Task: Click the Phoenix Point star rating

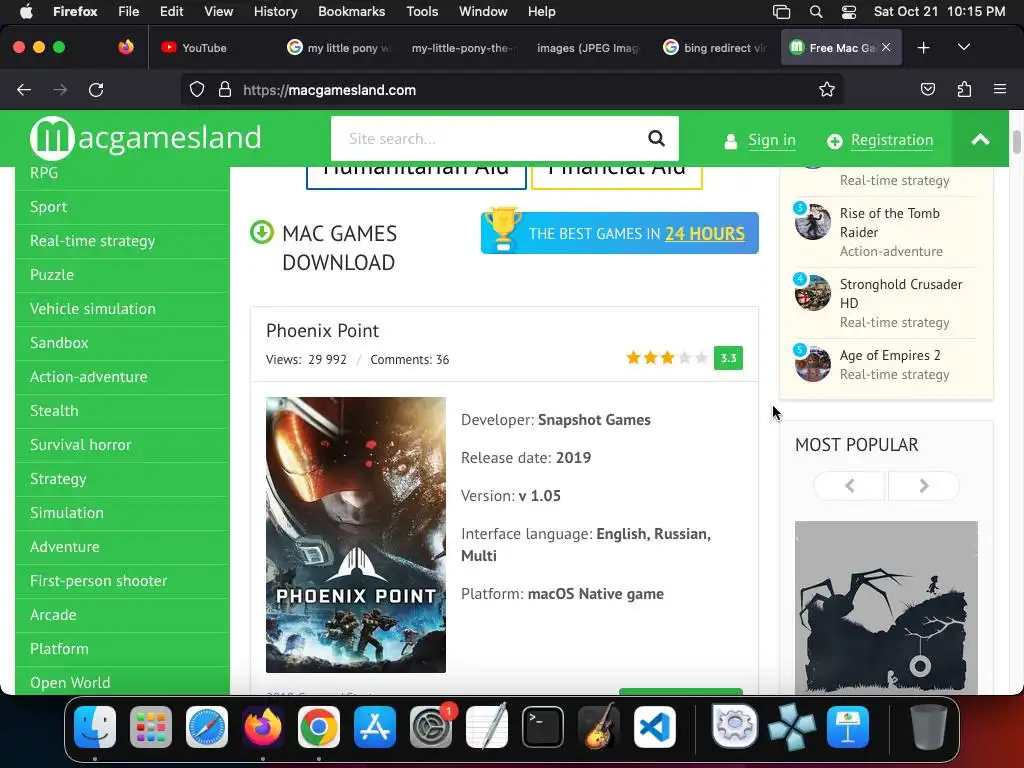Action: (667, 358)
